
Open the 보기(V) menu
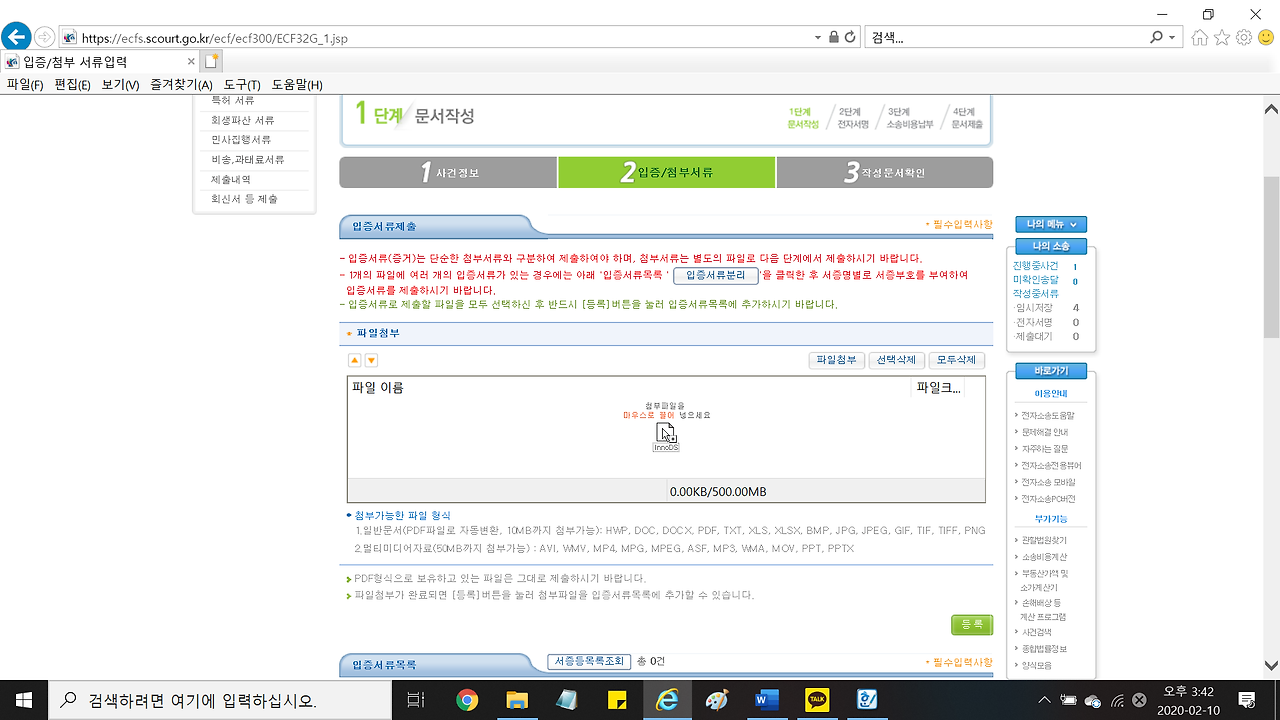pyautogui.click(x=120, y=85)
